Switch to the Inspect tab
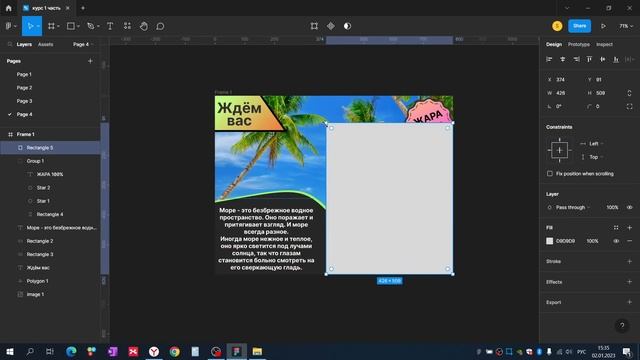The width and height of the screenshot is (640, 360). point(604,44)
